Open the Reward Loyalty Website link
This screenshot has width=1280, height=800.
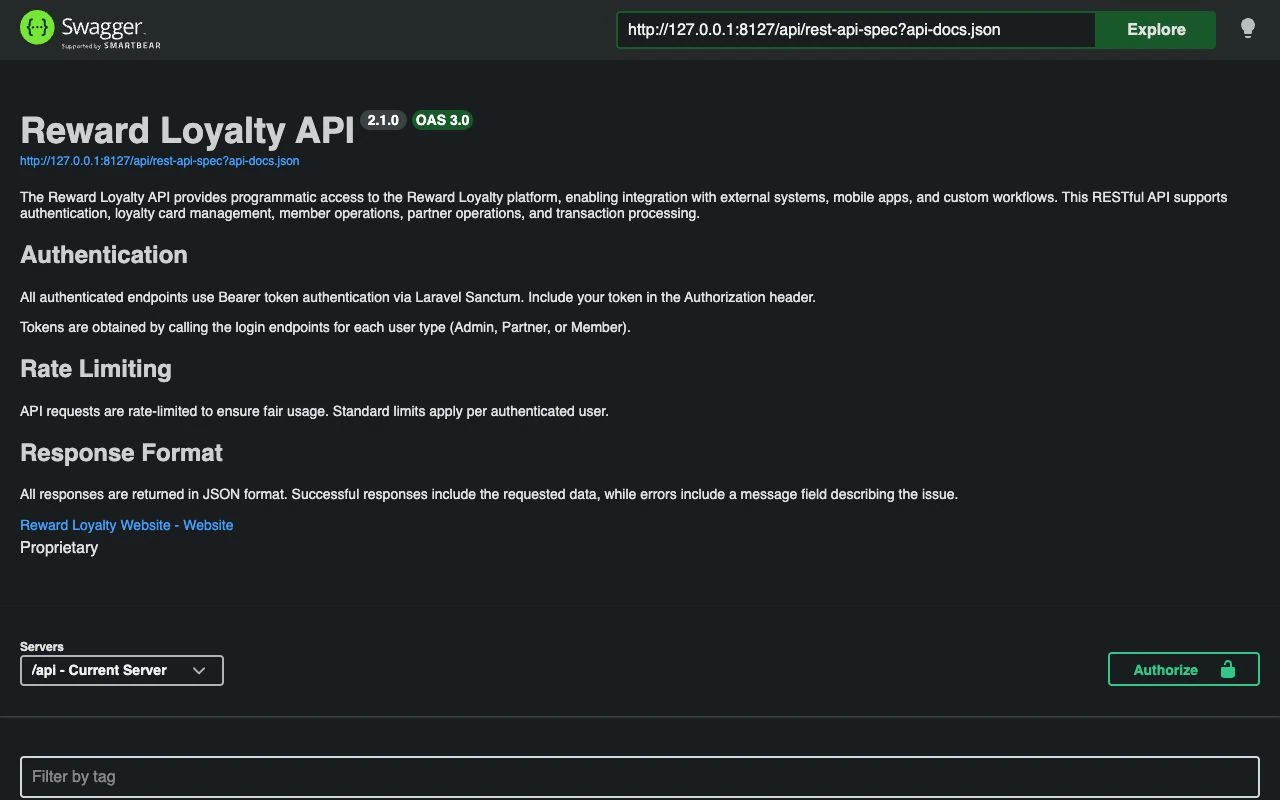[x=126, y=525]
